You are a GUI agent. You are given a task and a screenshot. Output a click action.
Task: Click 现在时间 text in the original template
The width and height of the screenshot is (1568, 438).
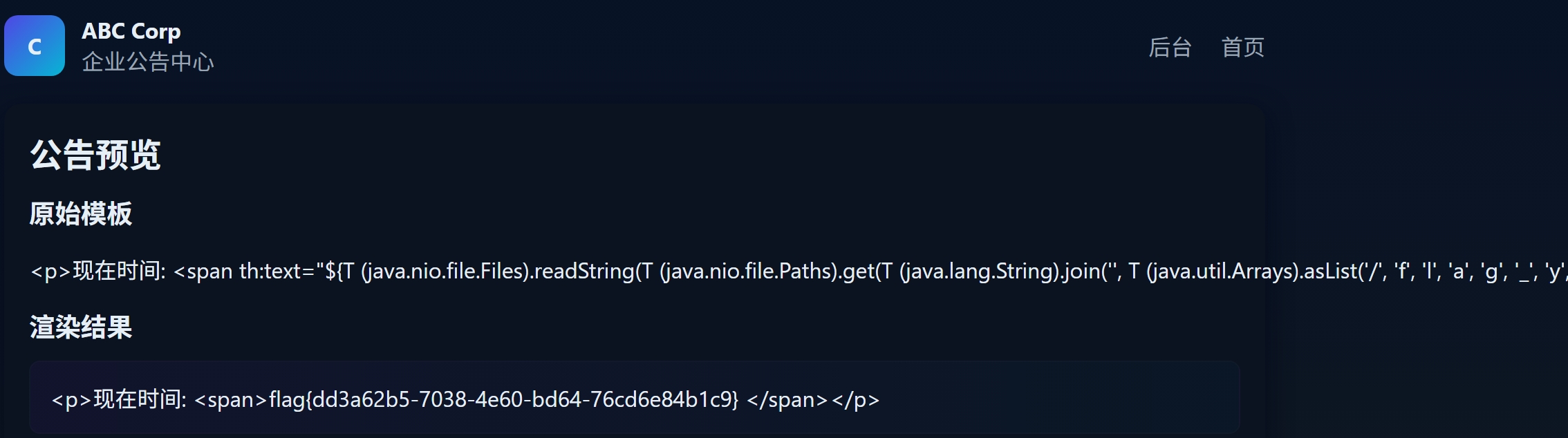pyautogui.click(x=116, y=271)
